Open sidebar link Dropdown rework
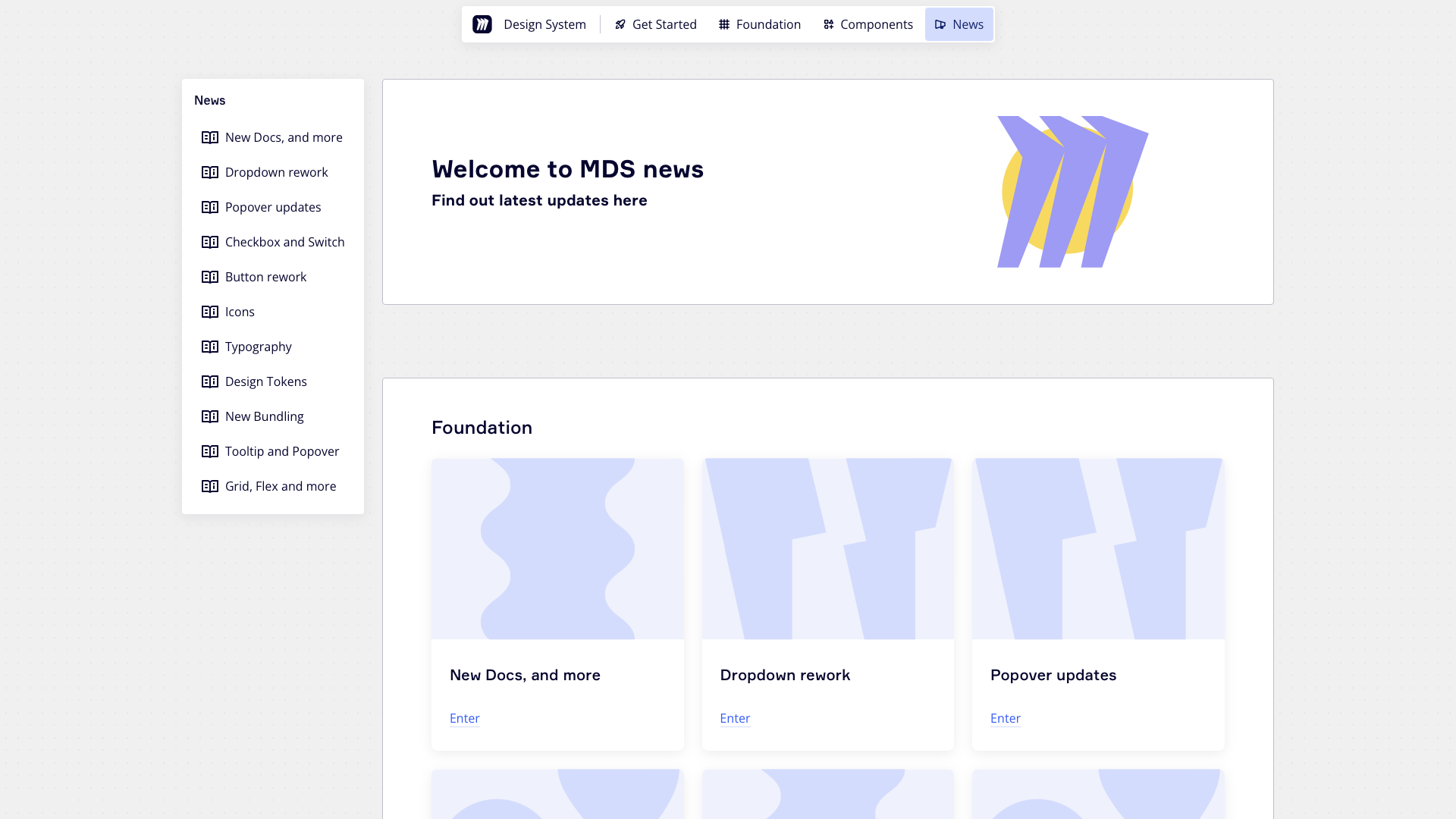Image resolution: width=1456 pixels, height=819 pixels. click(x=273, y=172)
